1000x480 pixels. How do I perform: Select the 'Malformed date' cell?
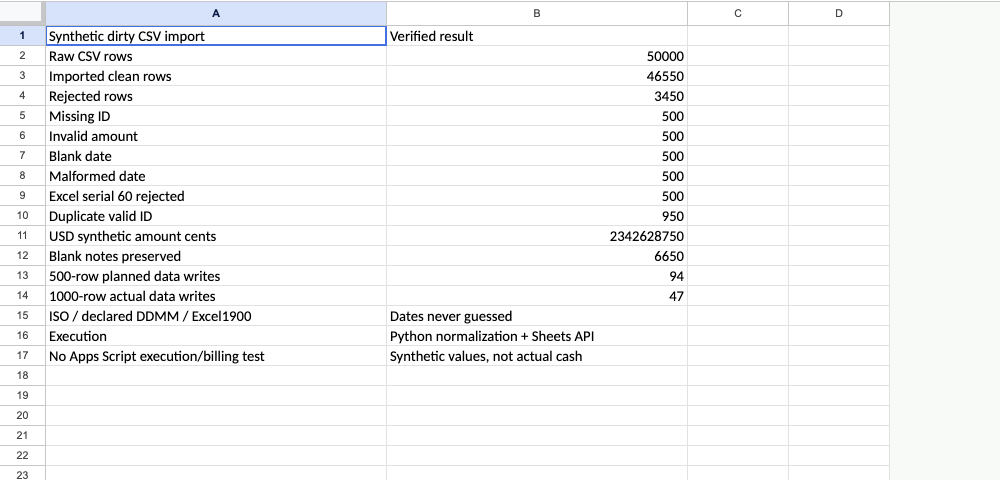coord(216,176)
